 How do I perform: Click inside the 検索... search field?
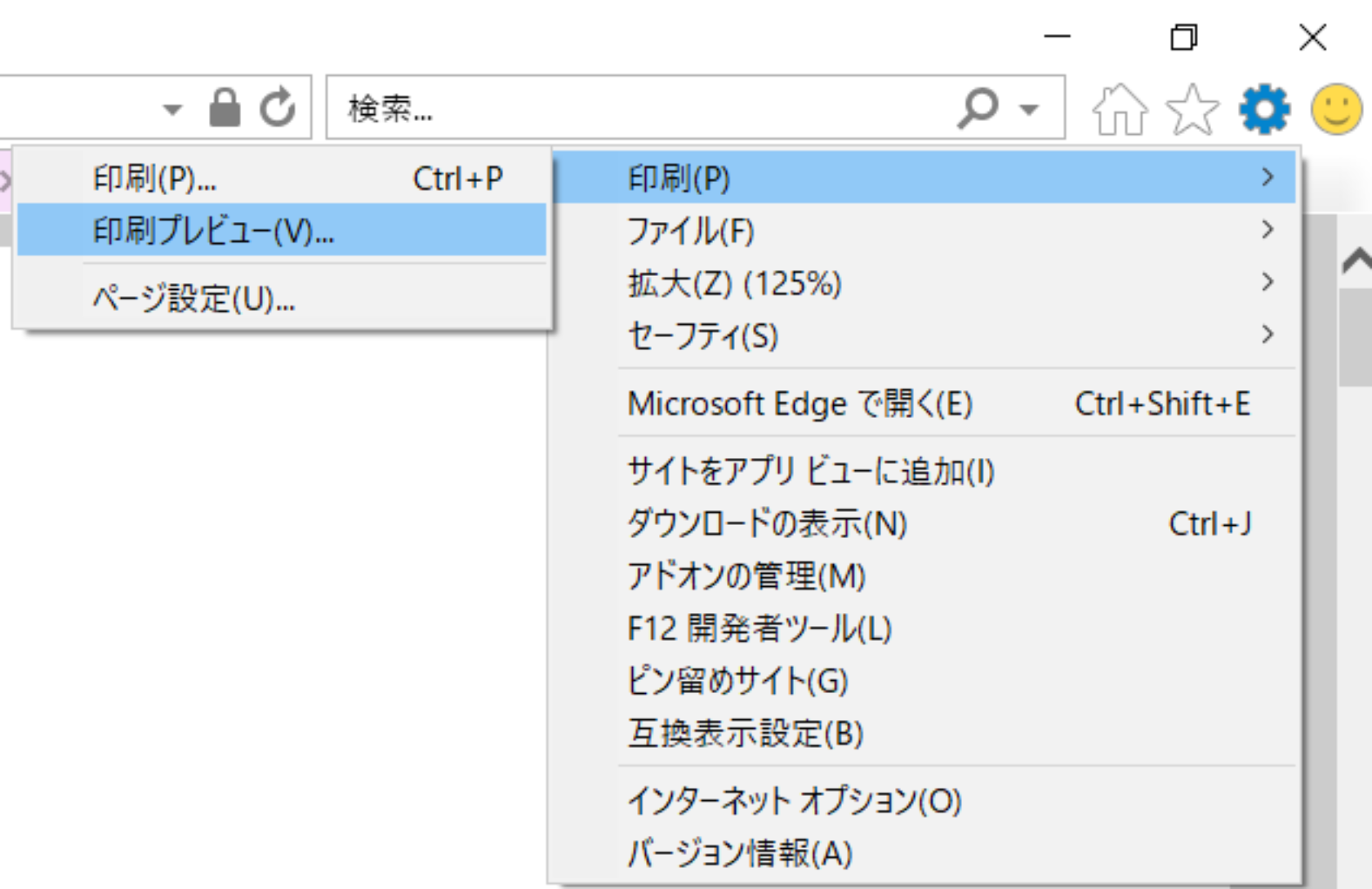tap(637, 108)
